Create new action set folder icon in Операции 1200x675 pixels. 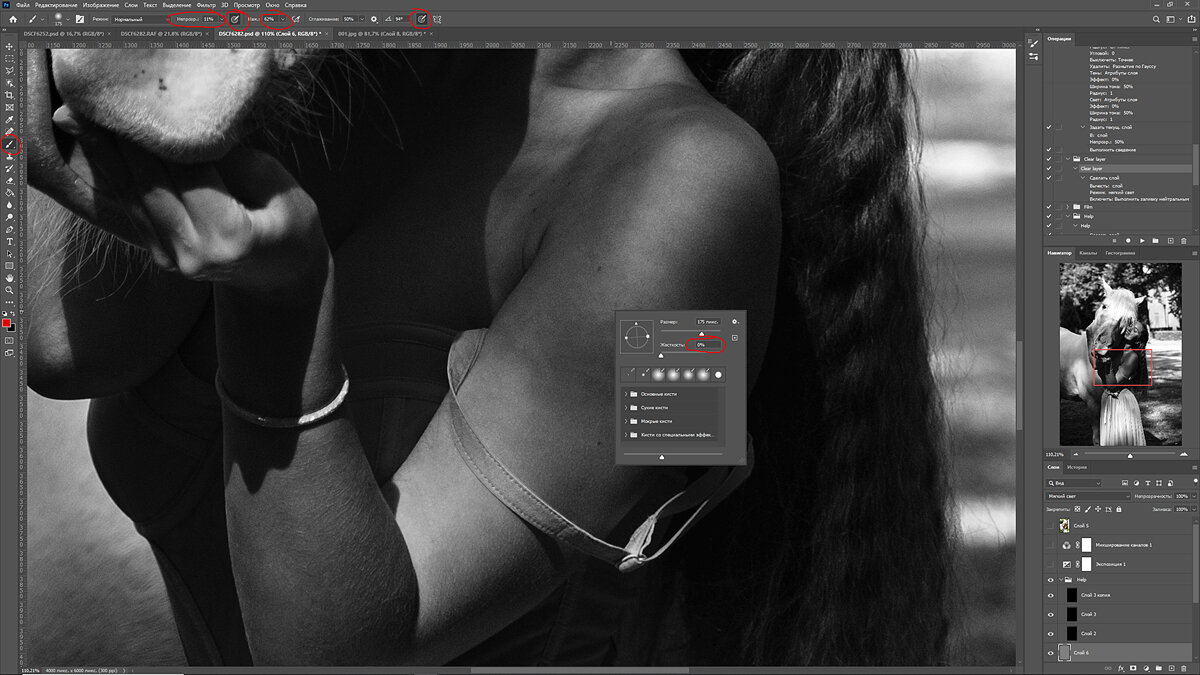pos(1155,240)
